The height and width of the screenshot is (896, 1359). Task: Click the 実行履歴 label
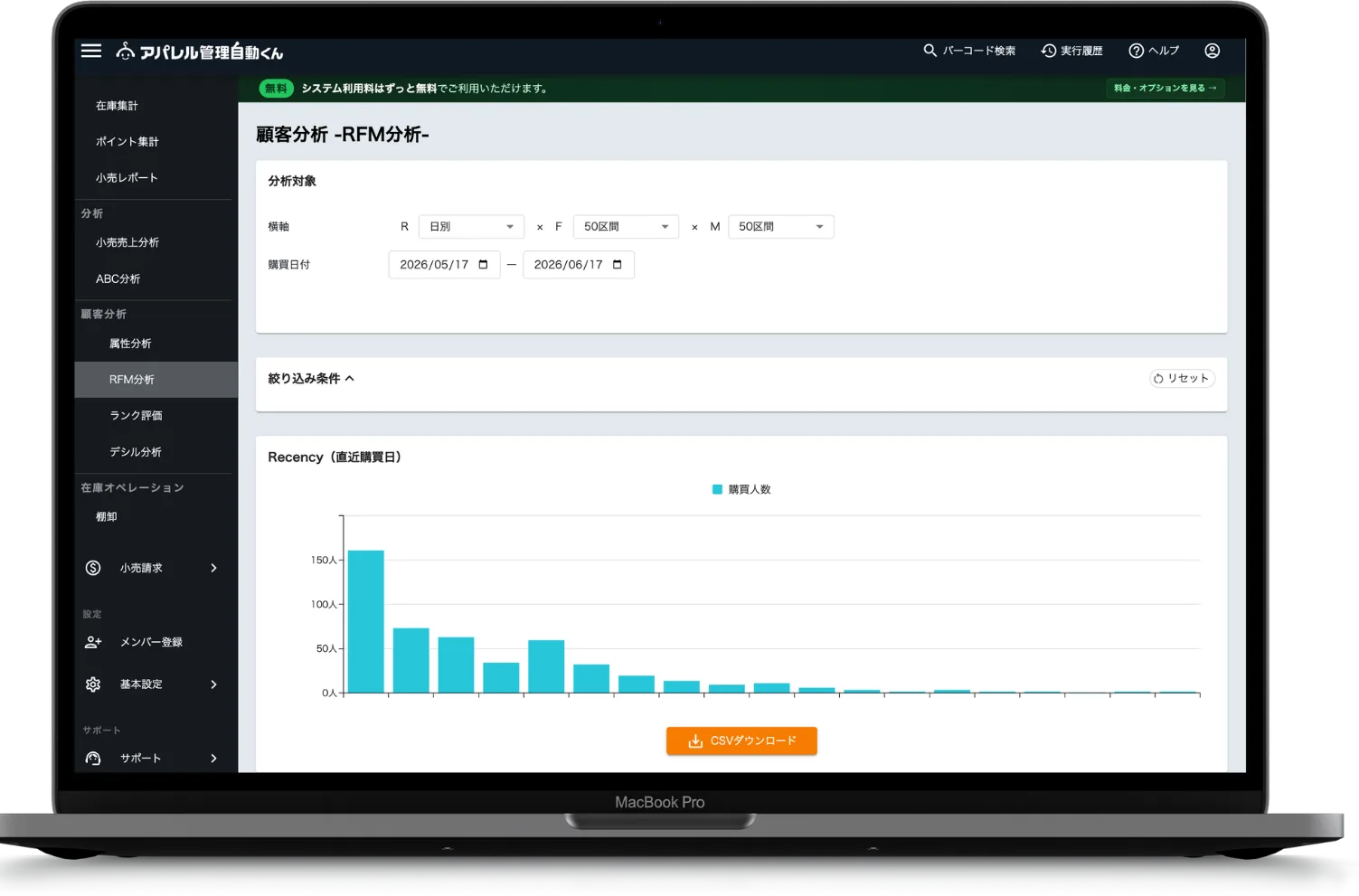point(1081,51)
